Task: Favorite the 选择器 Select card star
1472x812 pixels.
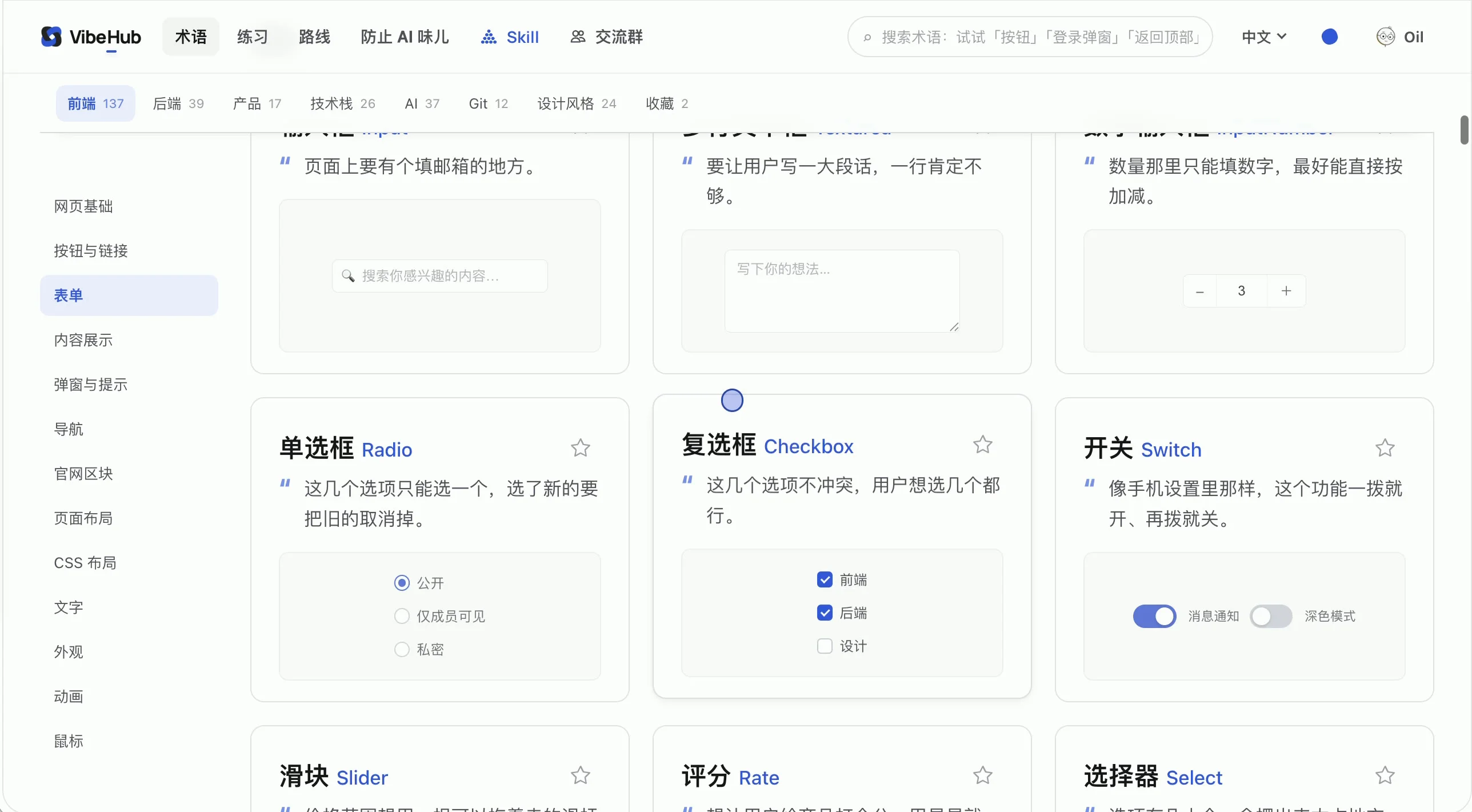Action: [x=1385, y=776]
